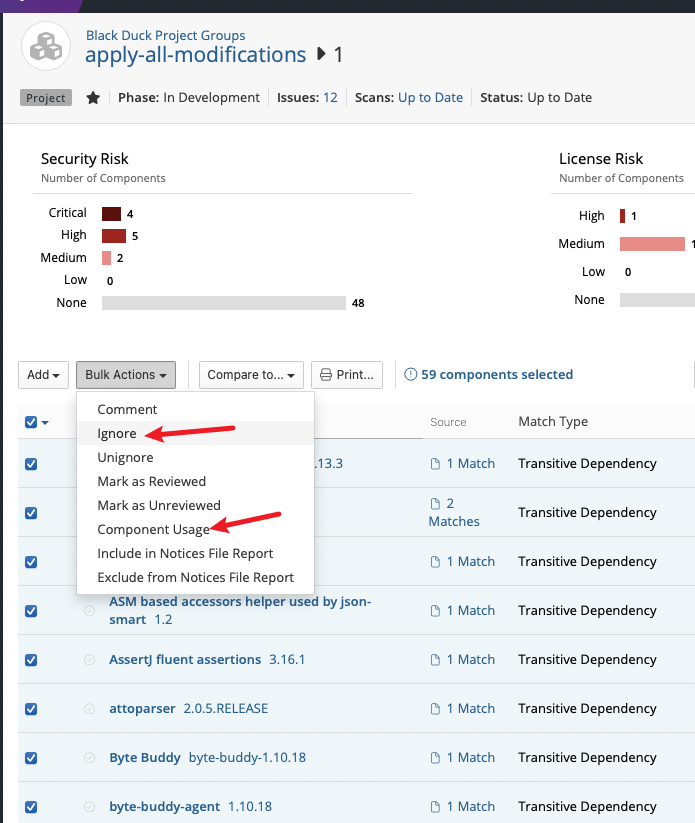Screen dimensions: 695x823
Task: Click the document icon in AssertJ row
Action: point(435,660)
